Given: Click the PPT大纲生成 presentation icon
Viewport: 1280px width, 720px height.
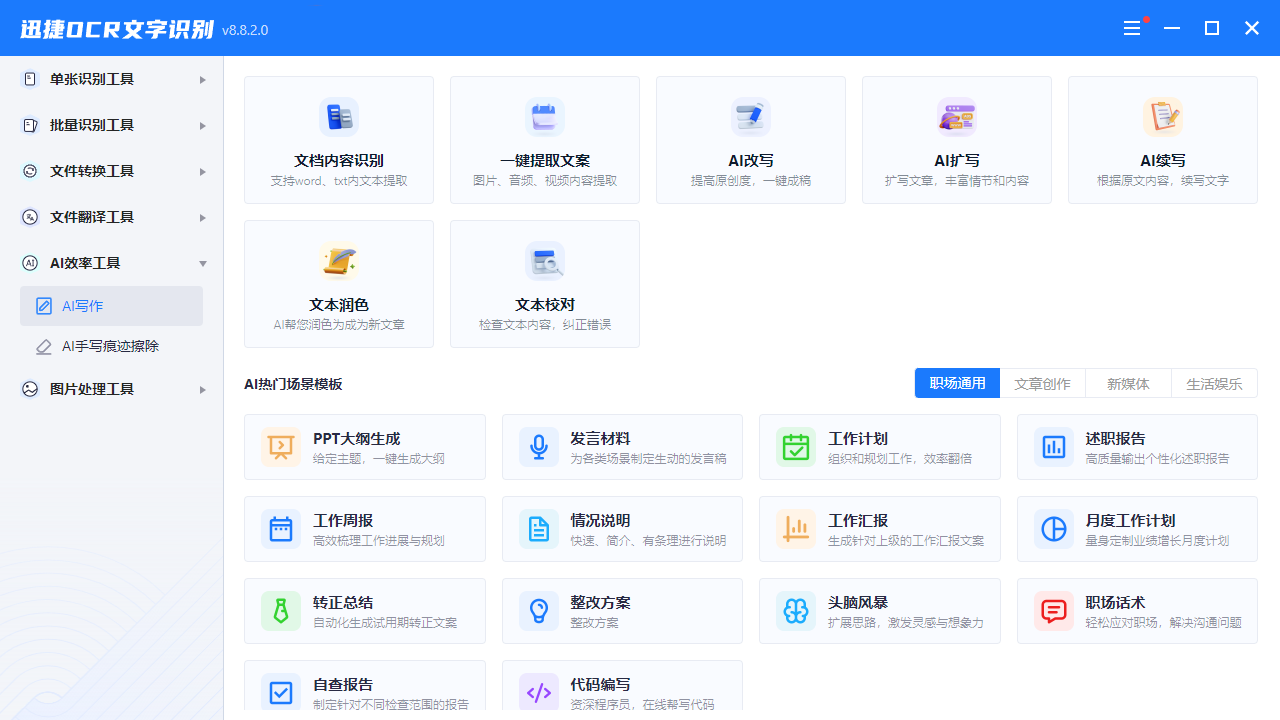Looking at the screenshot, I should coord(280,446).
